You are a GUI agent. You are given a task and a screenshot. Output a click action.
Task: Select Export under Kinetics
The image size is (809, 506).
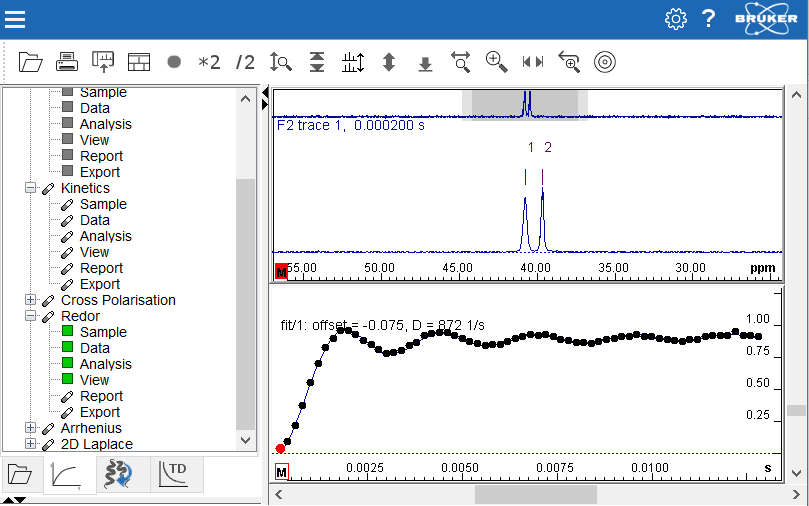coord(100,284)
